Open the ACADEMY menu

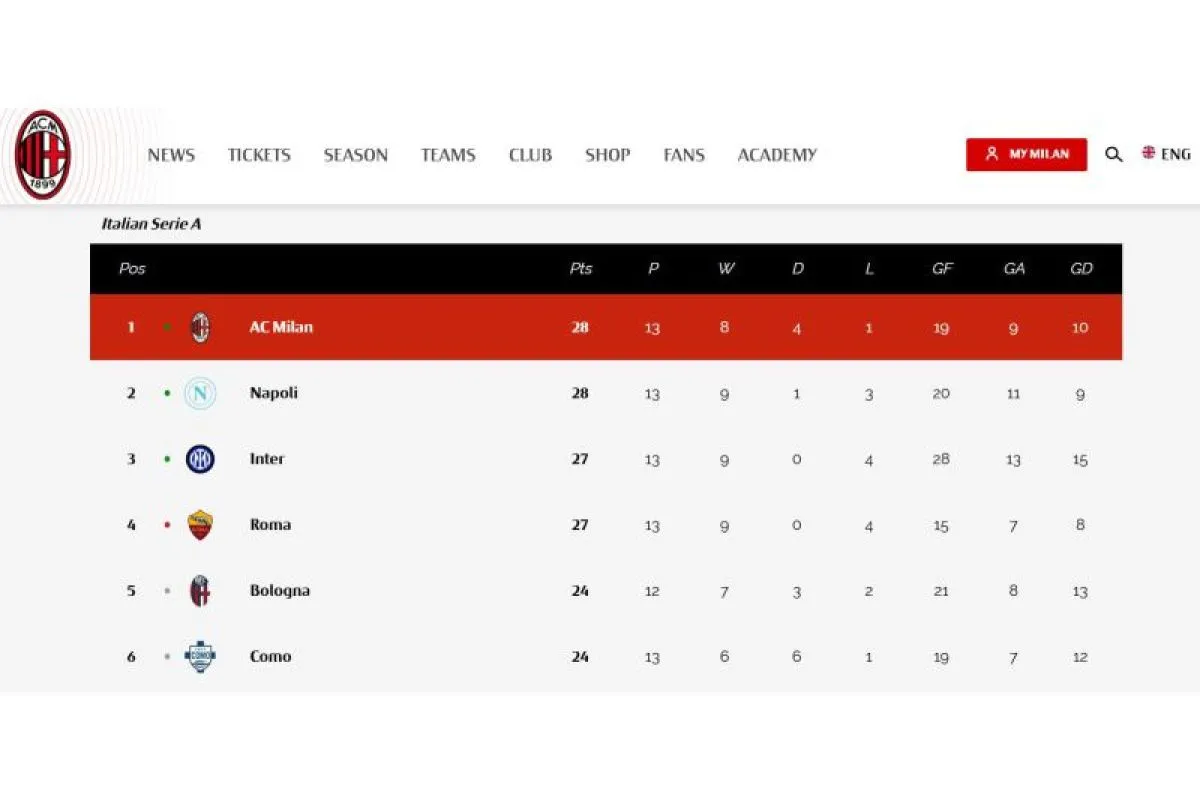pos(777,155)
